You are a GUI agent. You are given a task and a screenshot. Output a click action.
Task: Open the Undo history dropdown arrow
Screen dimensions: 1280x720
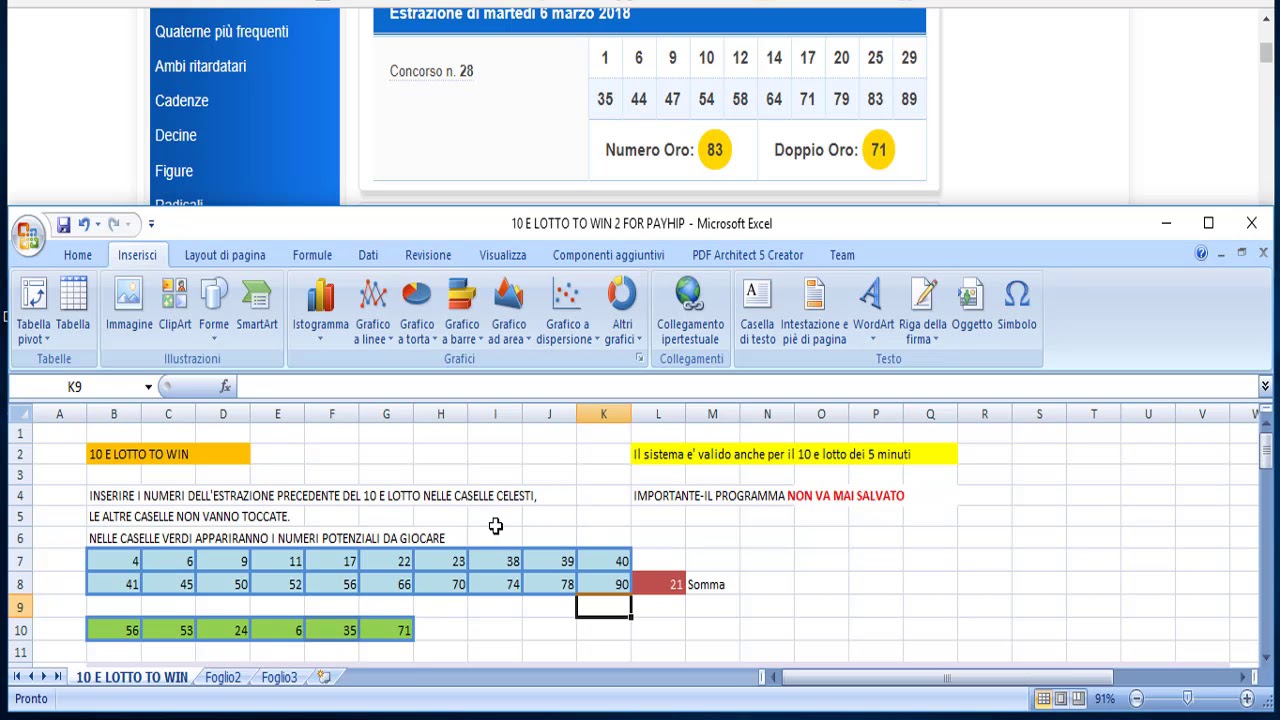click(x=97, y=224)
